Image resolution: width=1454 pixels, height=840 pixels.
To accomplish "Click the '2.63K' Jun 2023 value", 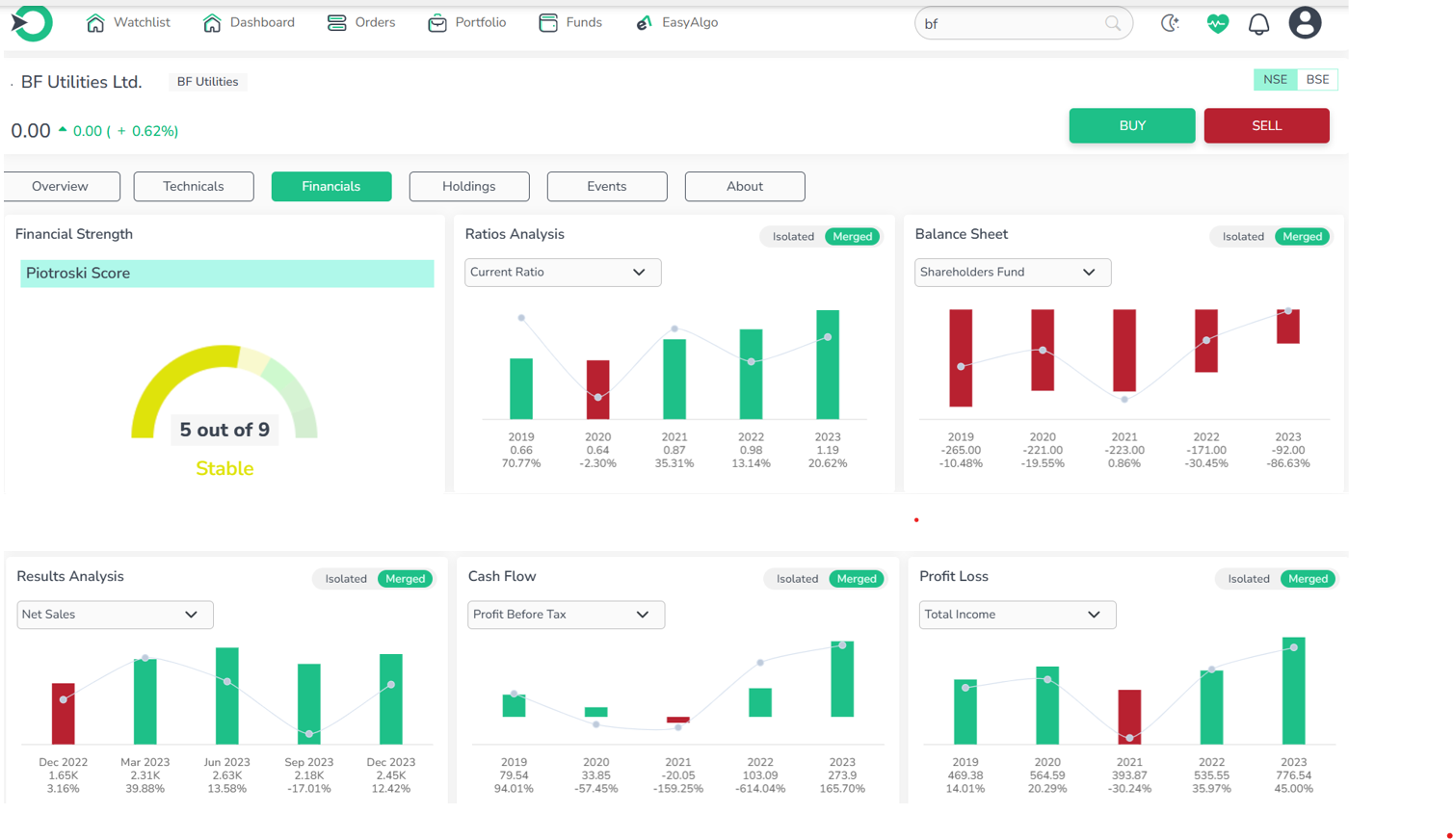I will coord(227,775).
